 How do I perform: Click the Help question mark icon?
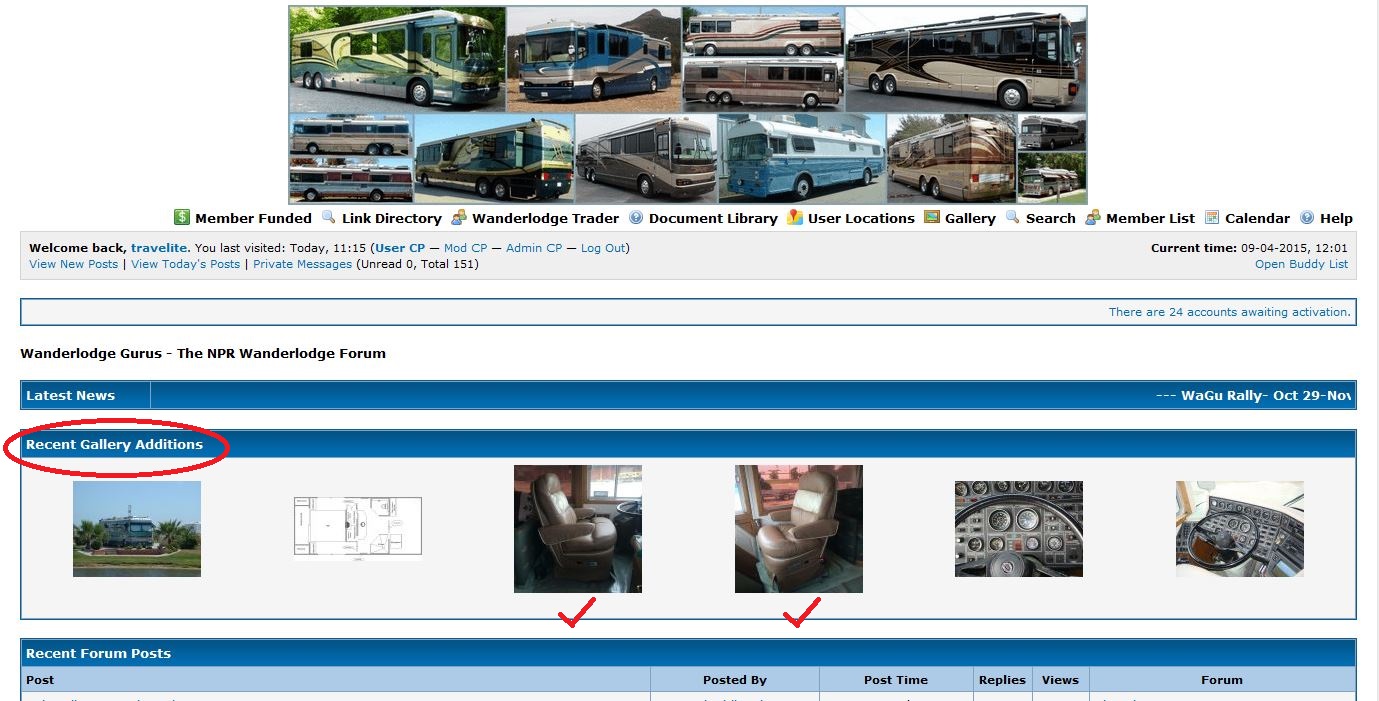(1307, 218)
